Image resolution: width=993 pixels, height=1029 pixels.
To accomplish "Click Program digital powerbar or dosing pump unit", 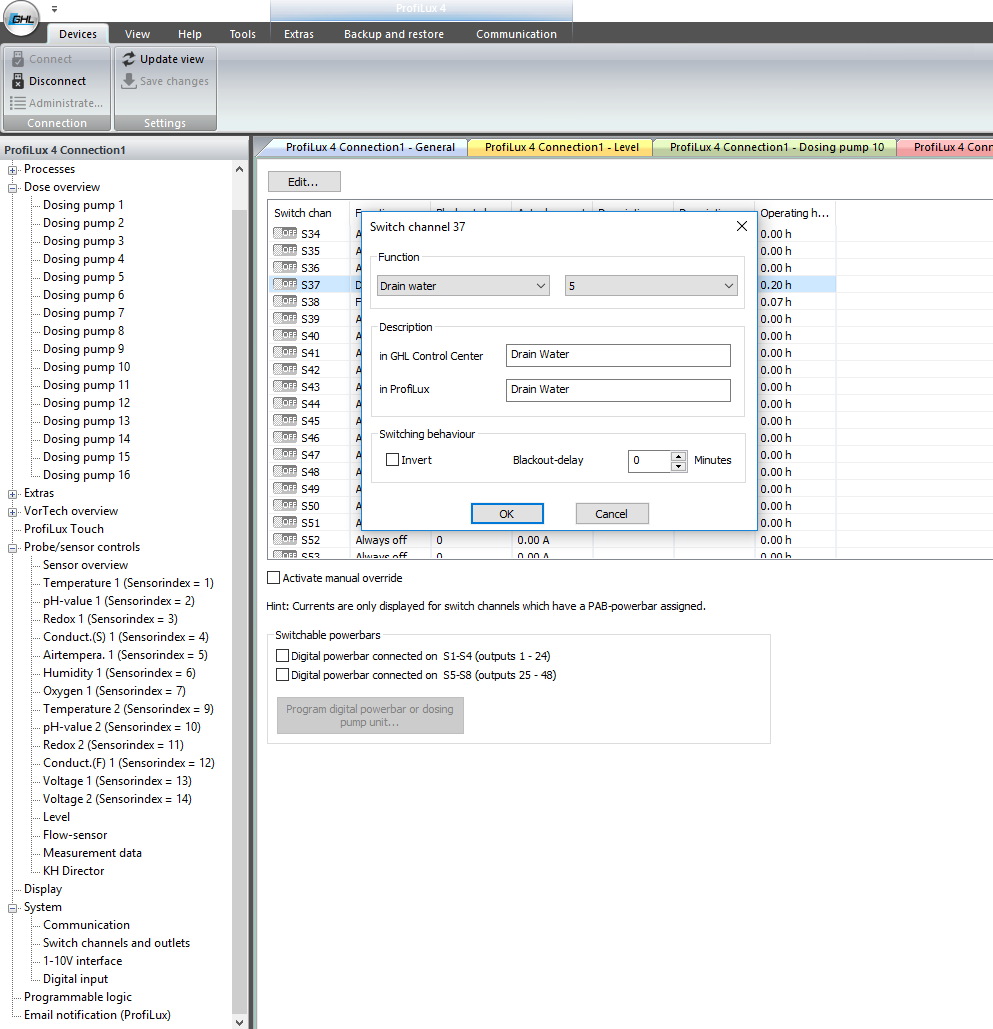I will [370, 715].
